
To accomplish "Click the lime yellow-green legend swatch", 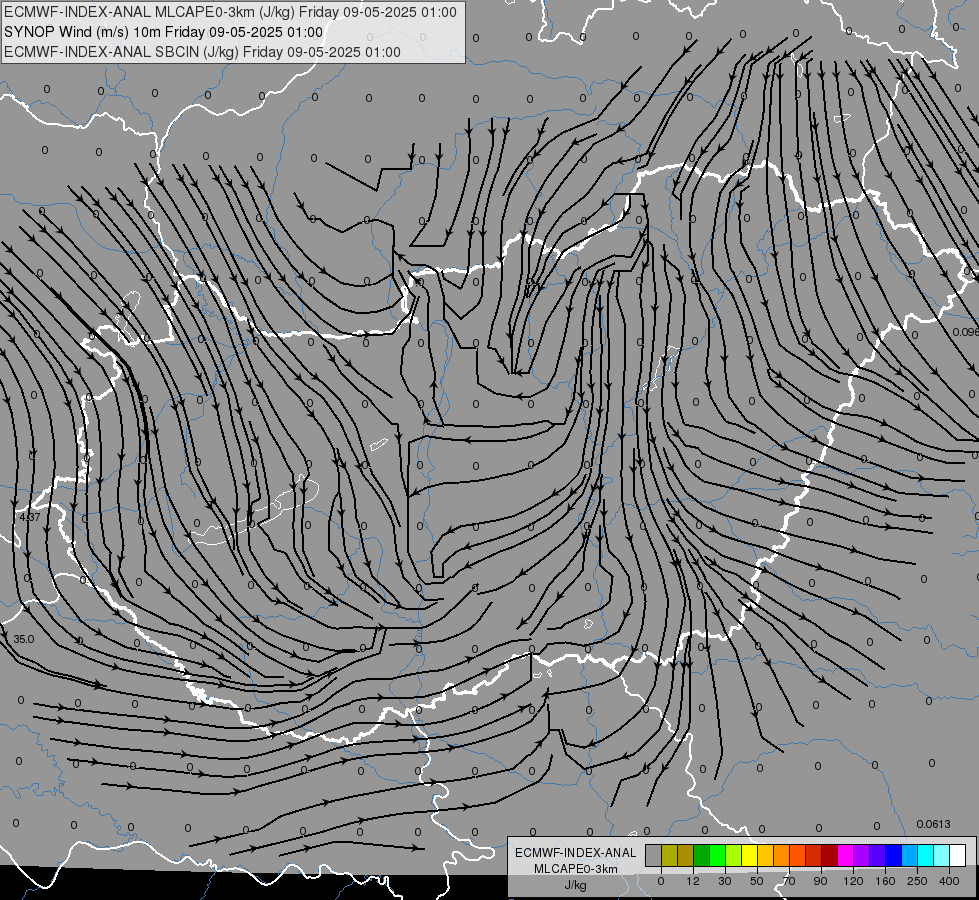I will click(x=734, y=855).
